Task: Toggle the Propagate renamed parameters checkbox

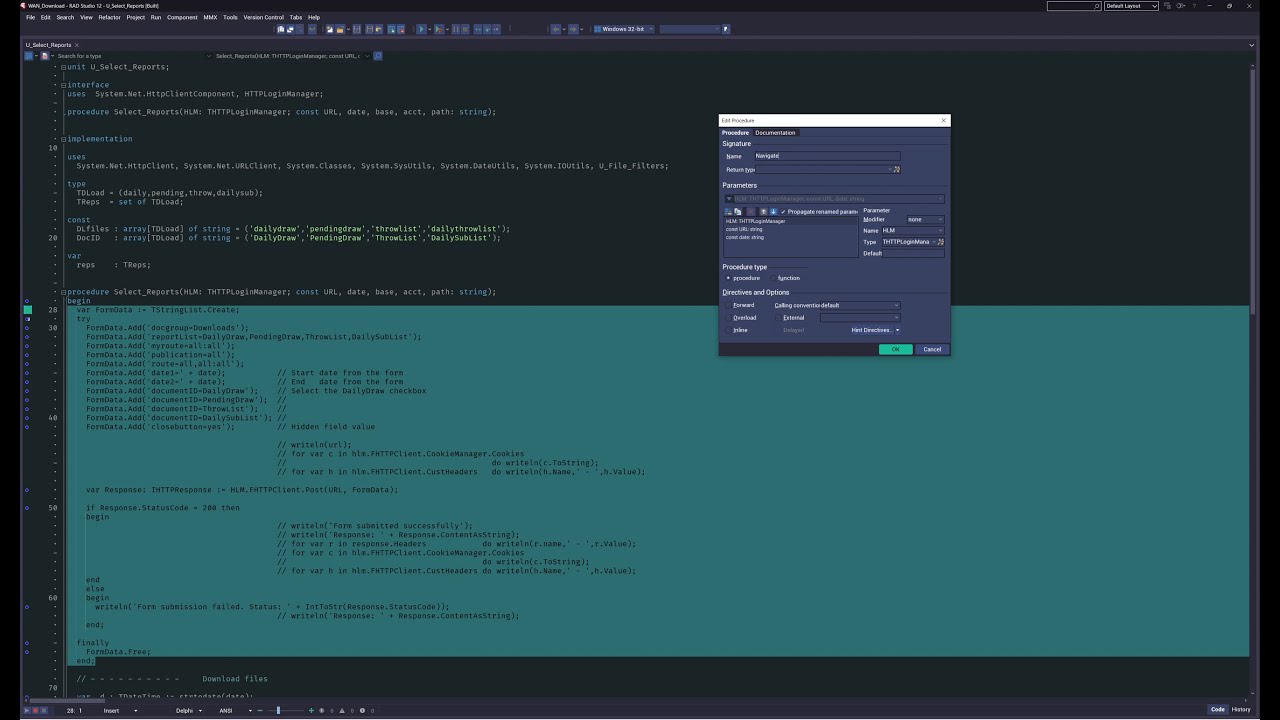Action: (x=783, y=212)
